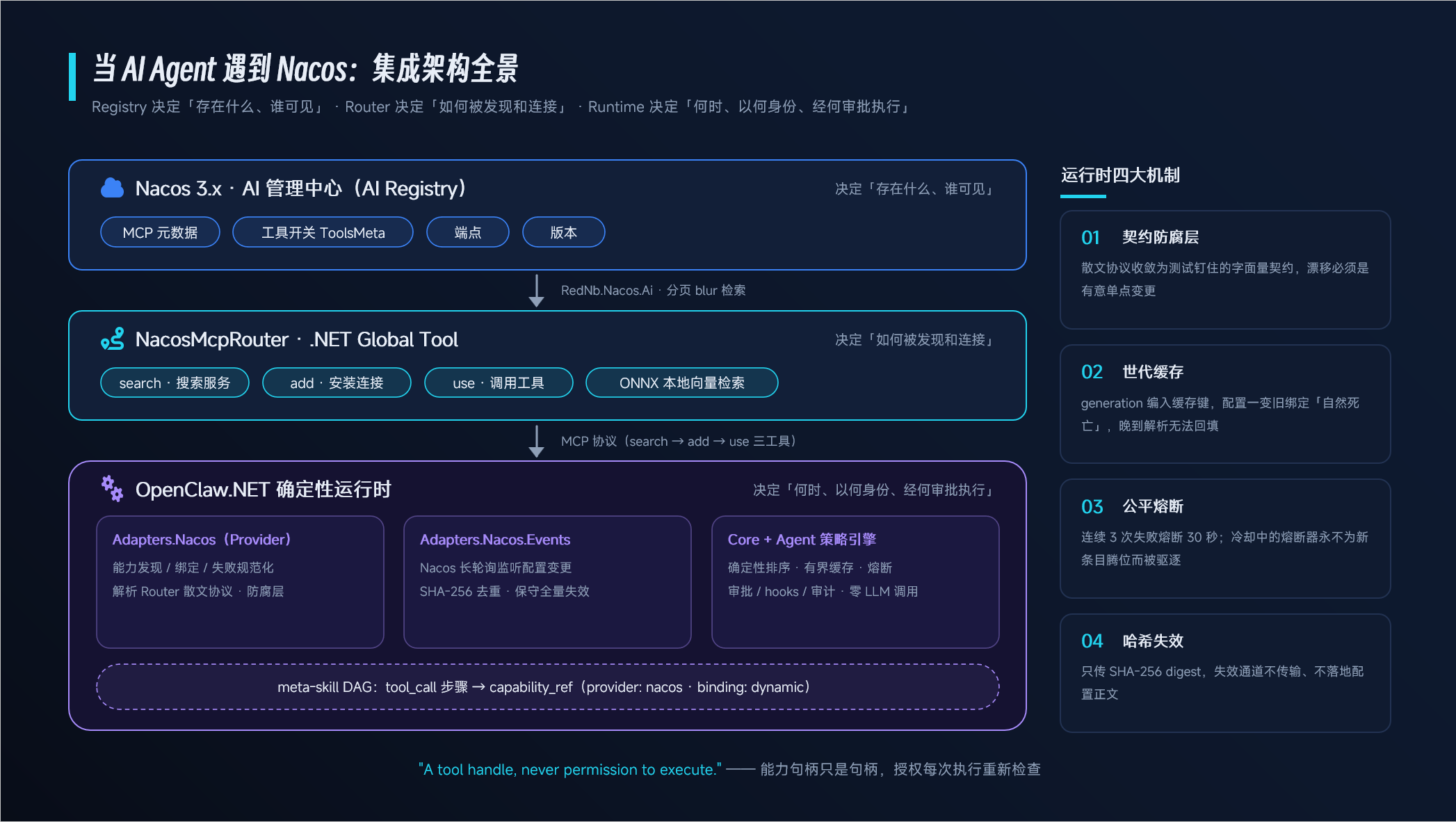Image resolution: width=1456 pixels, height=822 pixels.
Task: Click the 解析 Router 散文协议 · 防腐层 line
Action: (x=198, y=591)
